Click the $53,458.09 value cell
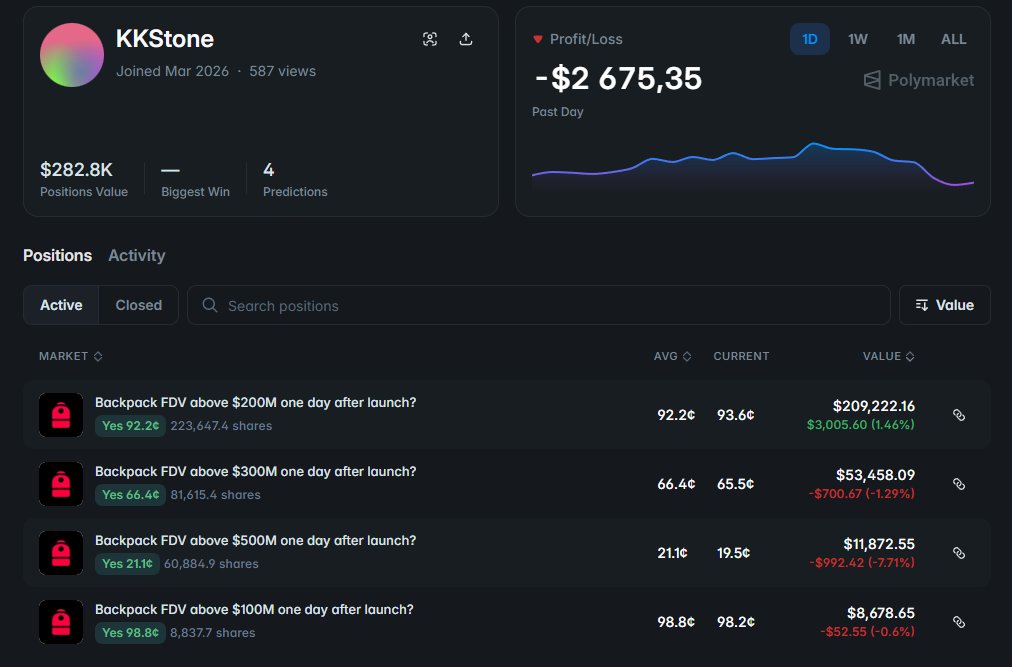This screenshot has height=667, width=1012. click(875, 475)
